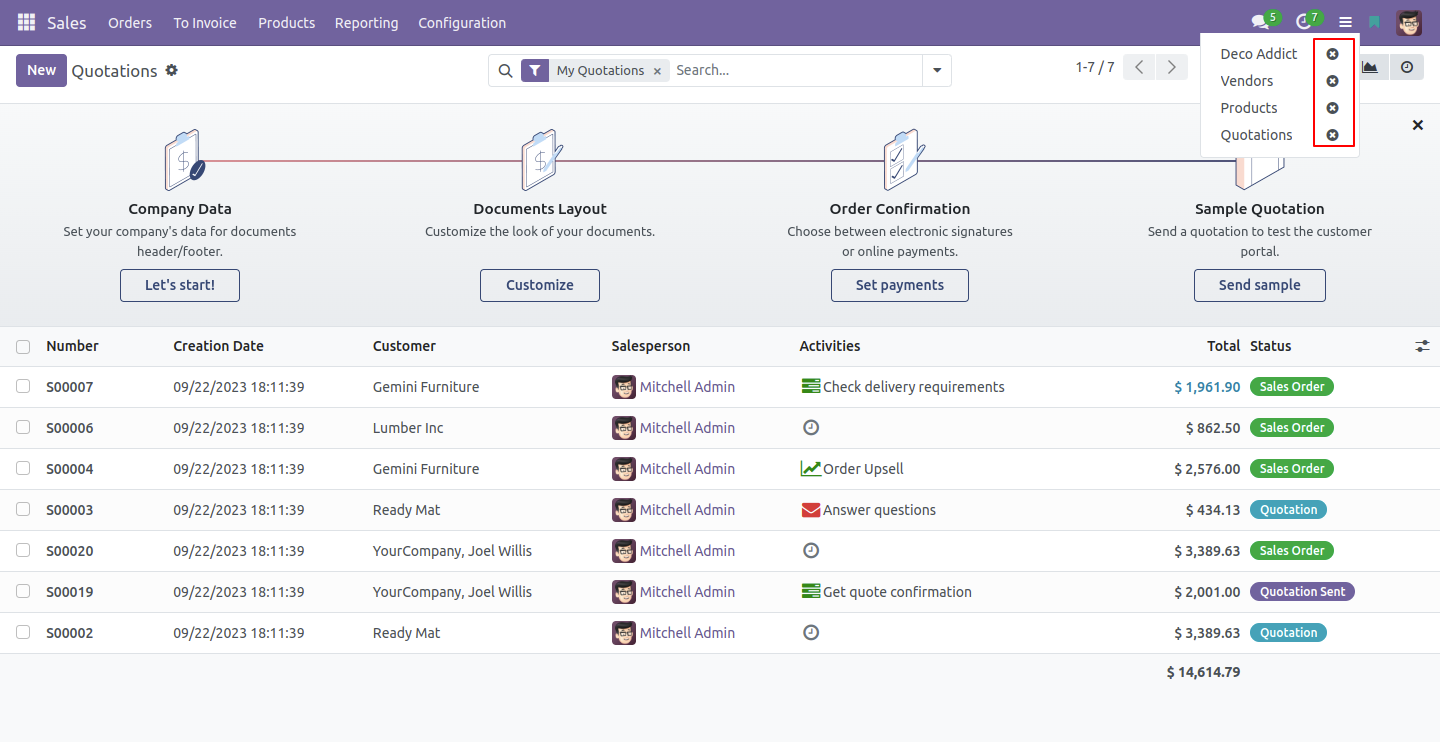Switch to the graph view
This screenshot has height=742, width=1440.
click(x=1371, y=67)
